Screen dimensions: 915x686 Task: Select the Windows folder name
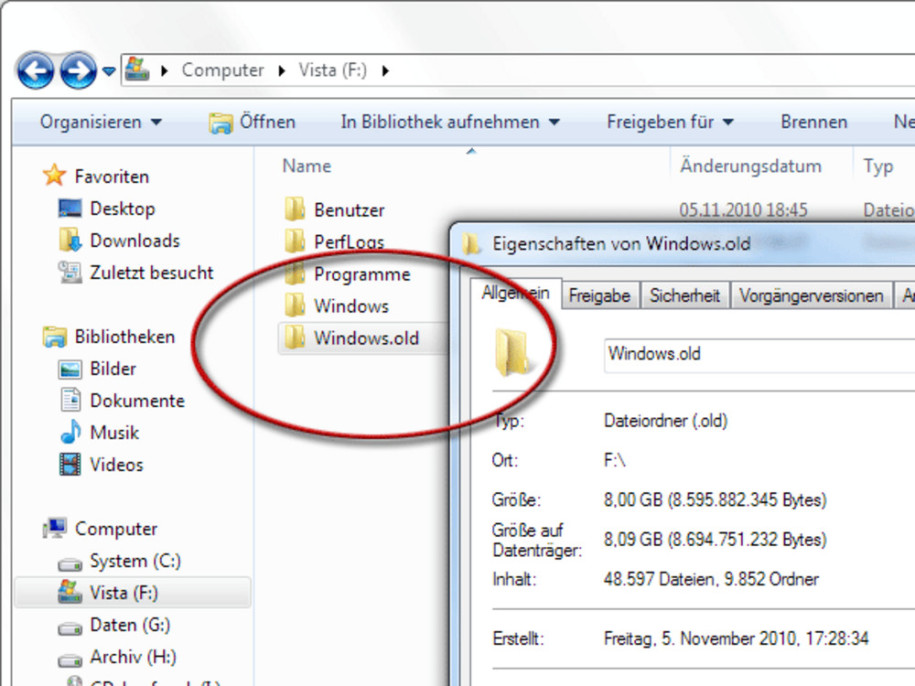pos(351,306)
